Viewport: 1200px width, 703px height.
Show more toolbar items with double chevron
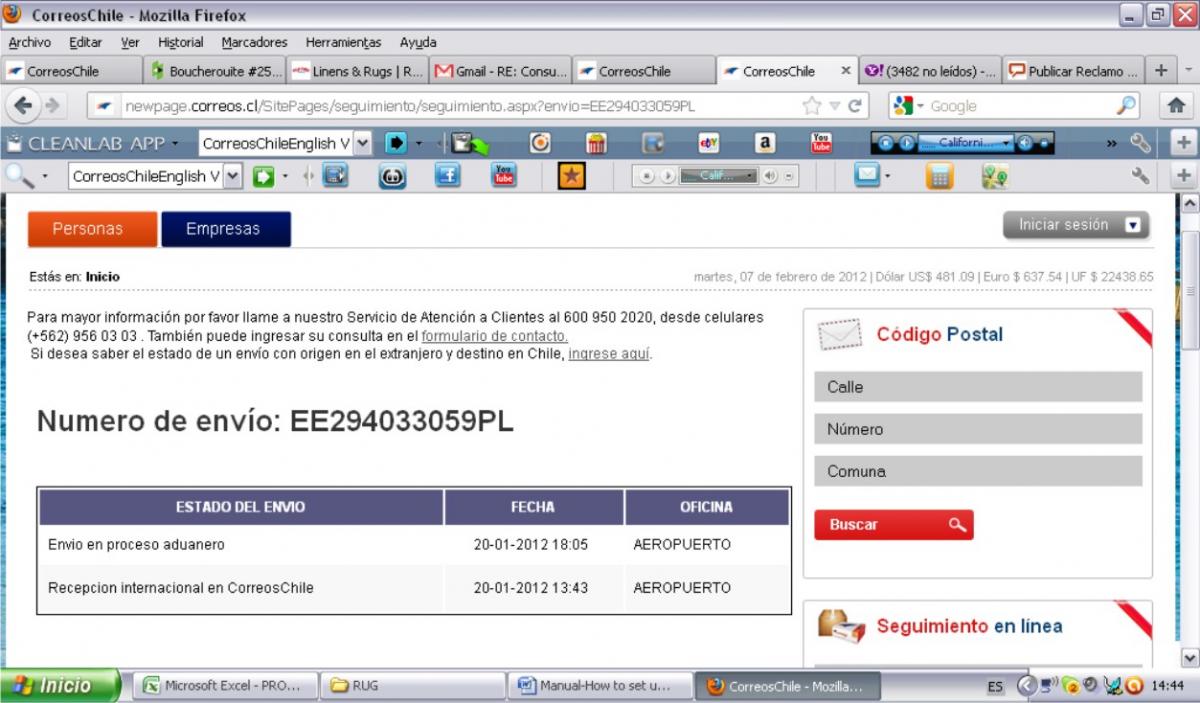pyautogui.click(x=1112, y=143)
